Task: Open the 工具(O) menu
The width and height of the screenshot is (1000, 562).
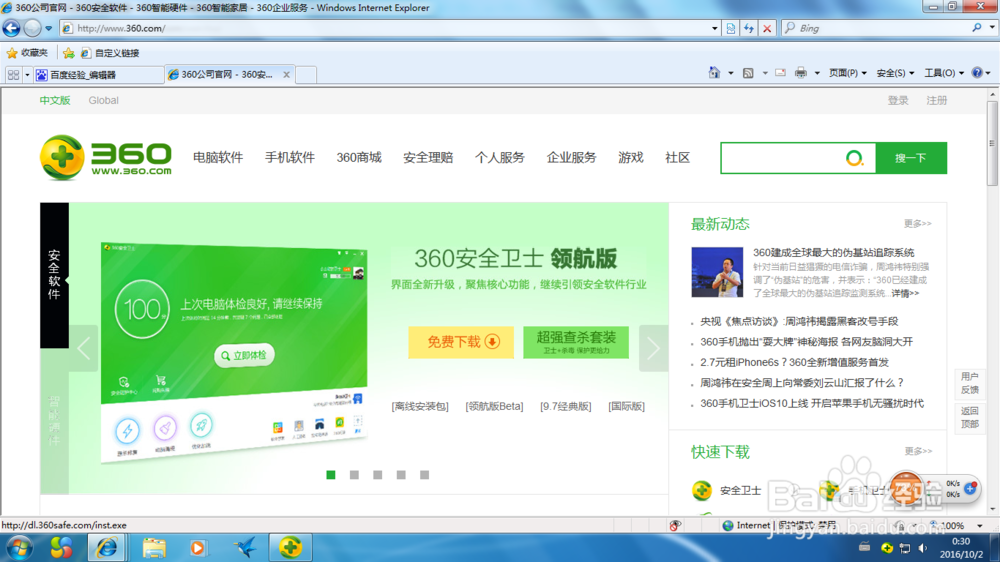Action: tap(944, 73)
